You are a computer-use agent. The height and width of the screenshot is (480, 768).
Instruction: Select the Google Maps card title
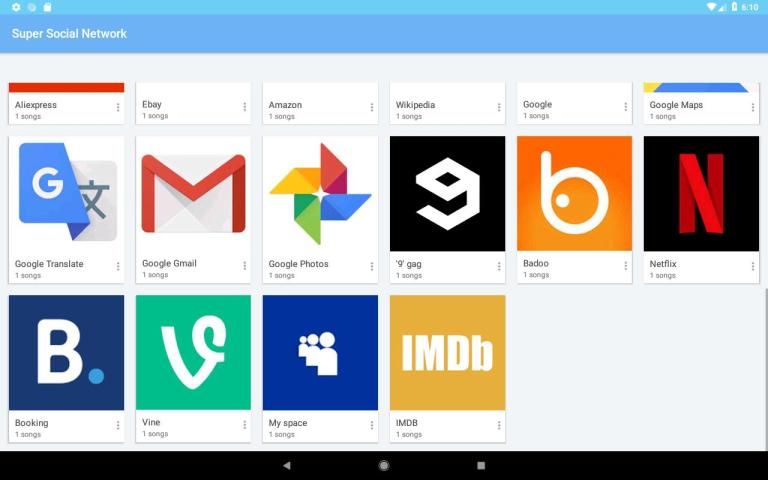676,104
